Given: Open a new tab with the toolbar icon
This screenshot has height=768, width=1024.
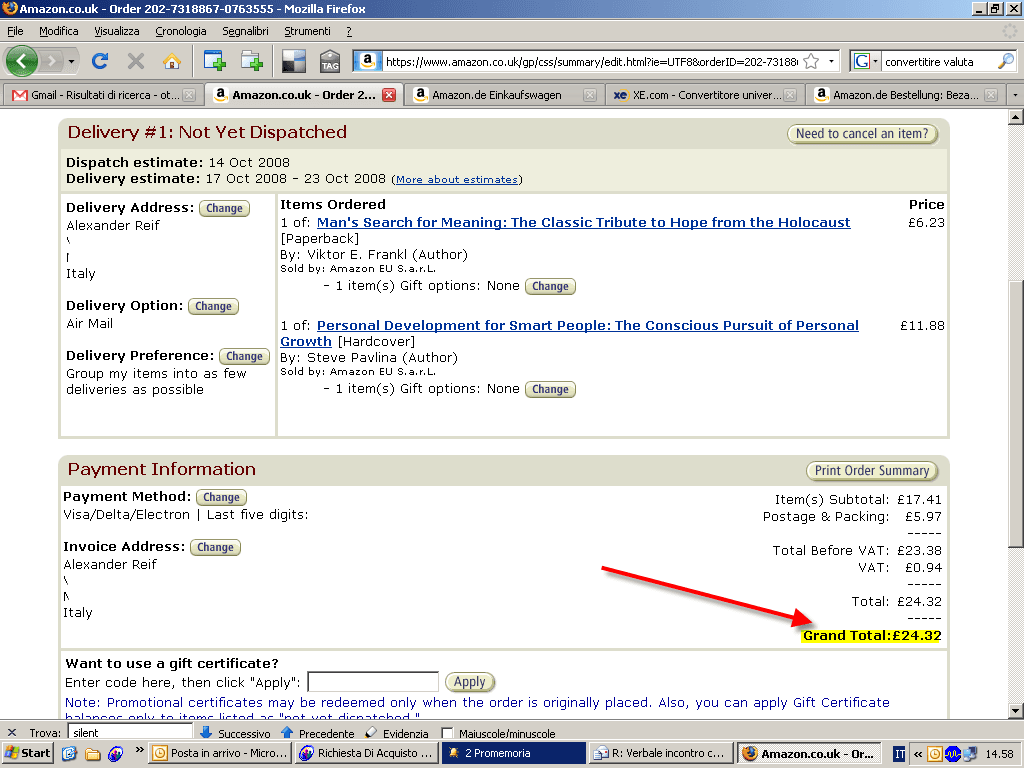Looking at the screenshot, I should (214, 61).
